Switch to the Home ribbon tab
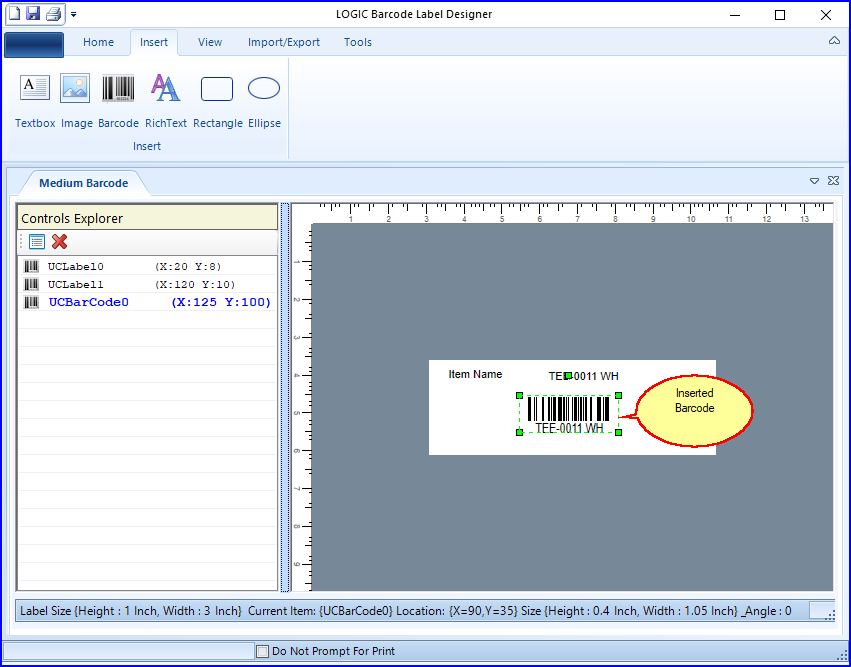Viewport: 851px width, 667px height. click(98, 42)
